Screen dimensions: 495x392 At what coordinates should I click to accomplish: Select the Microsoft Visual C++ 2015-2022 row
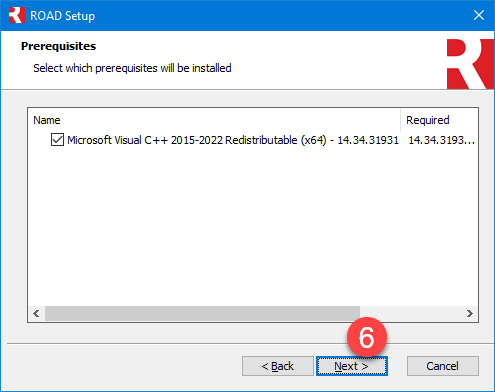(253, 140)
